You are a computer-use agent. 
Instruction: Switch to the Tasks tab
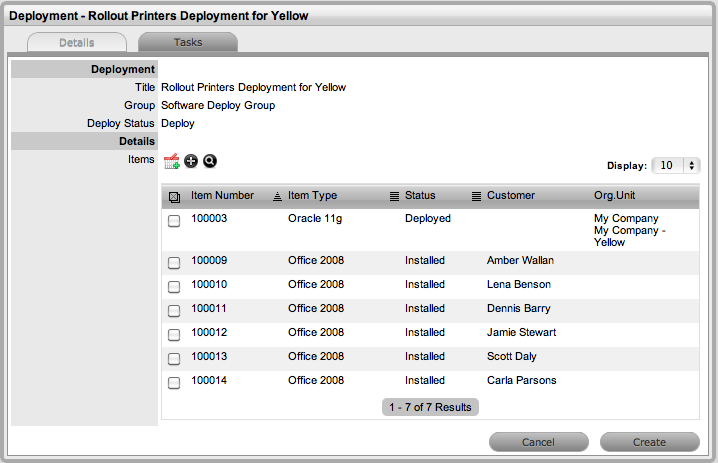coord(187,43)
